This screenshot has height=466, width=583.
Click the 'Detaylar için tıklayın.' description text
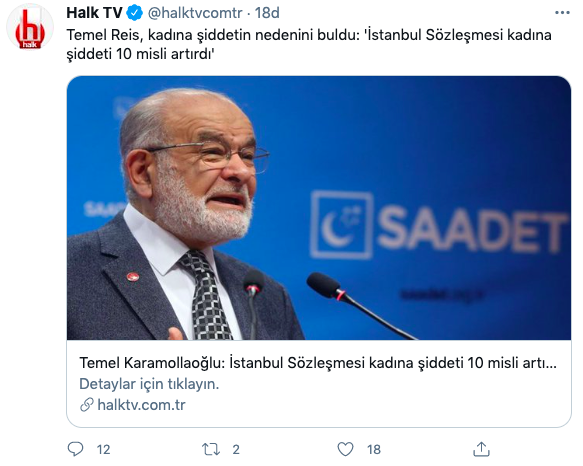149,384
